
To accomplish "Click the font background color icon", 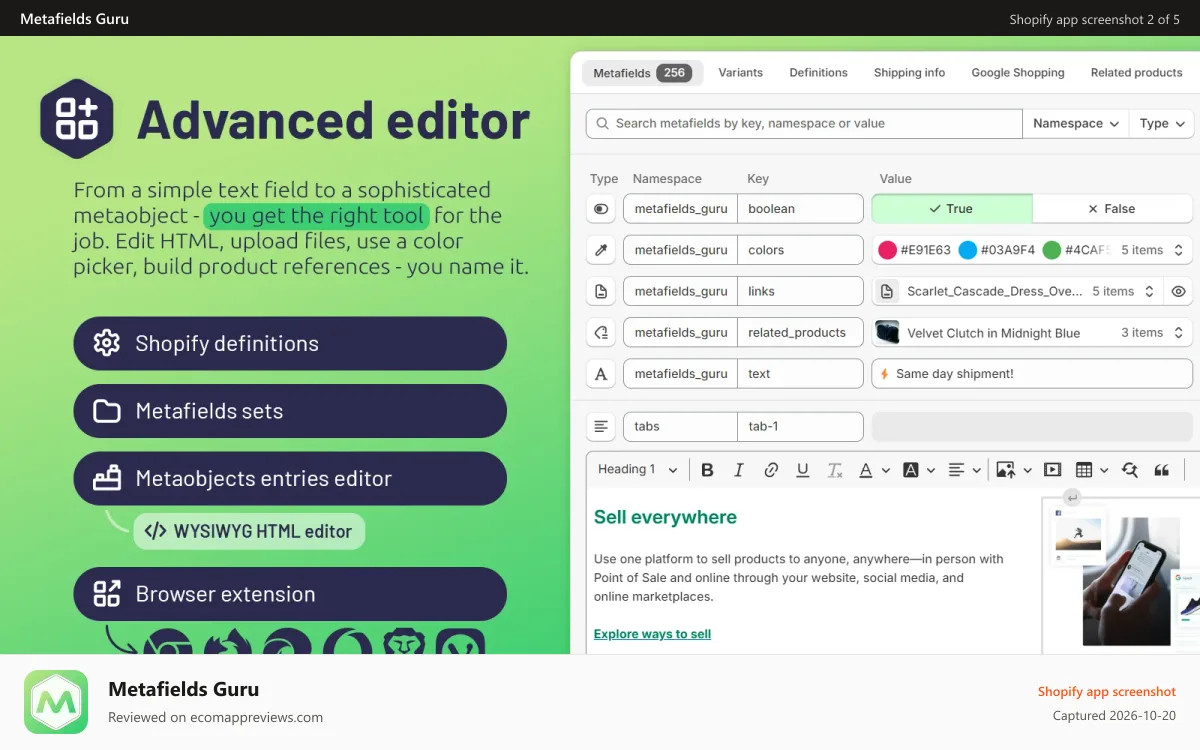I will (911, 470).
